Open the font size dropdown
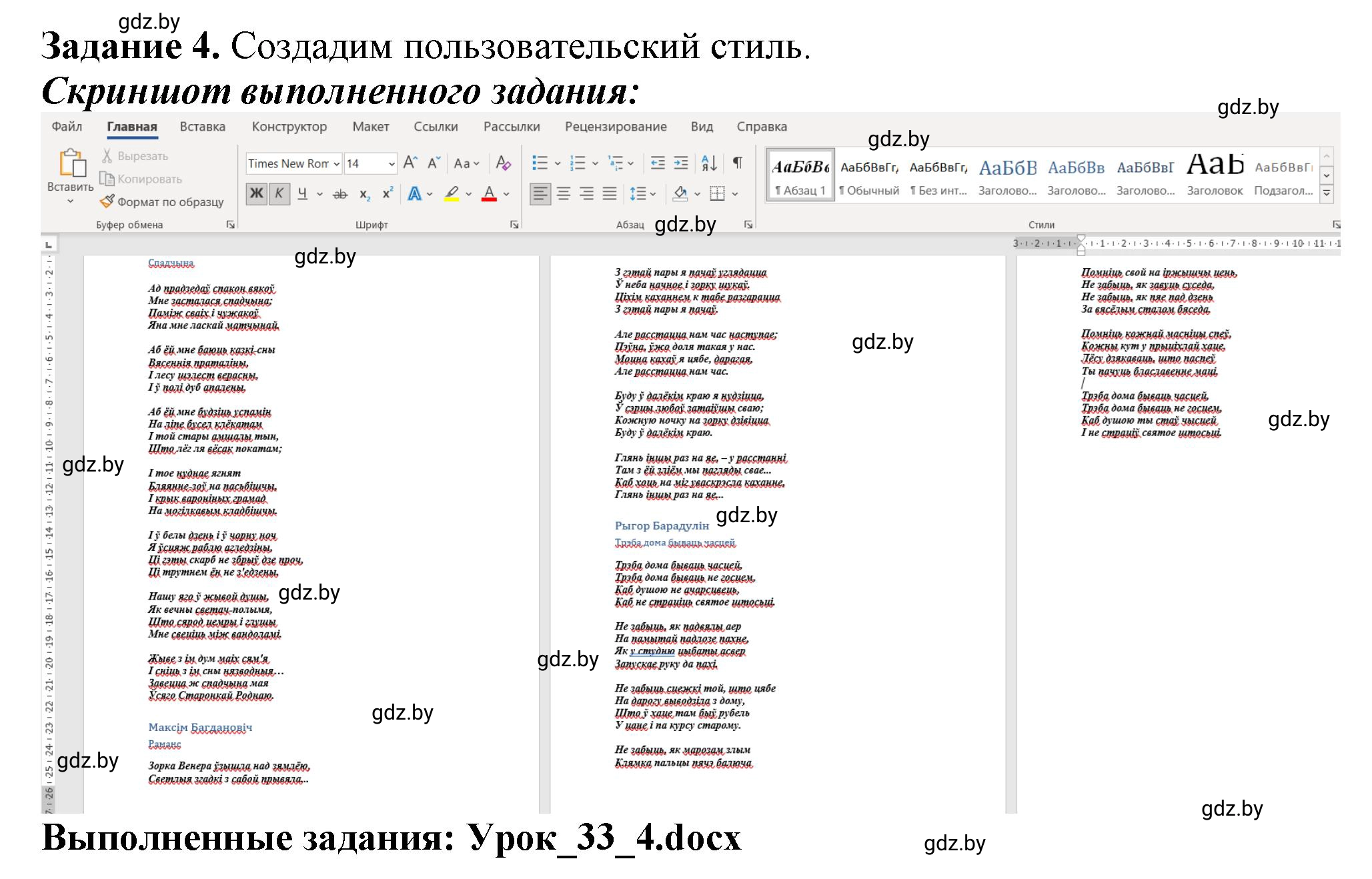Screen dimensions: 1372x879 click(392, 163)
